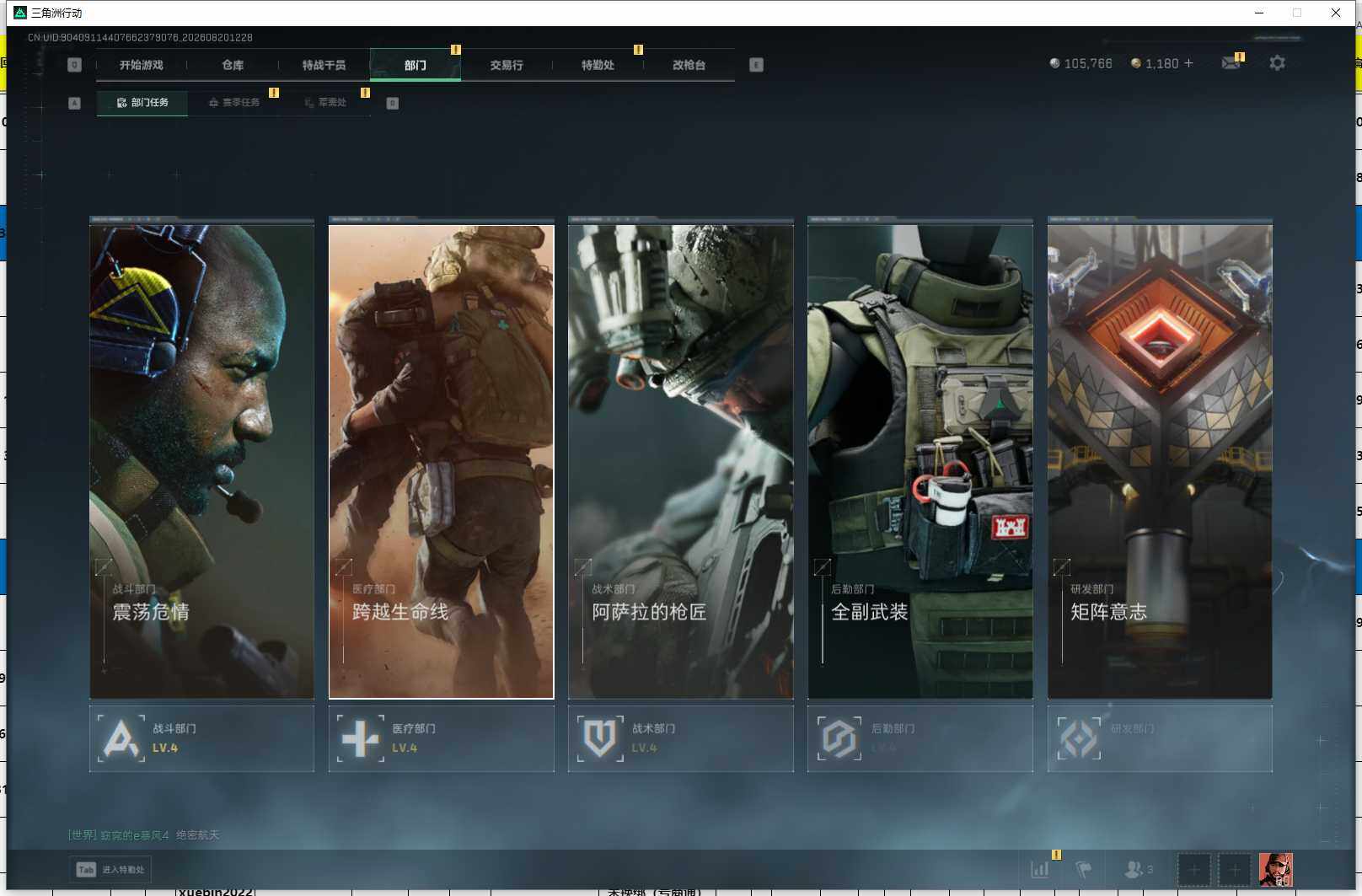Switch to the 改枪台 tab
The image size is (1362, 896).
tap(689, 65)
